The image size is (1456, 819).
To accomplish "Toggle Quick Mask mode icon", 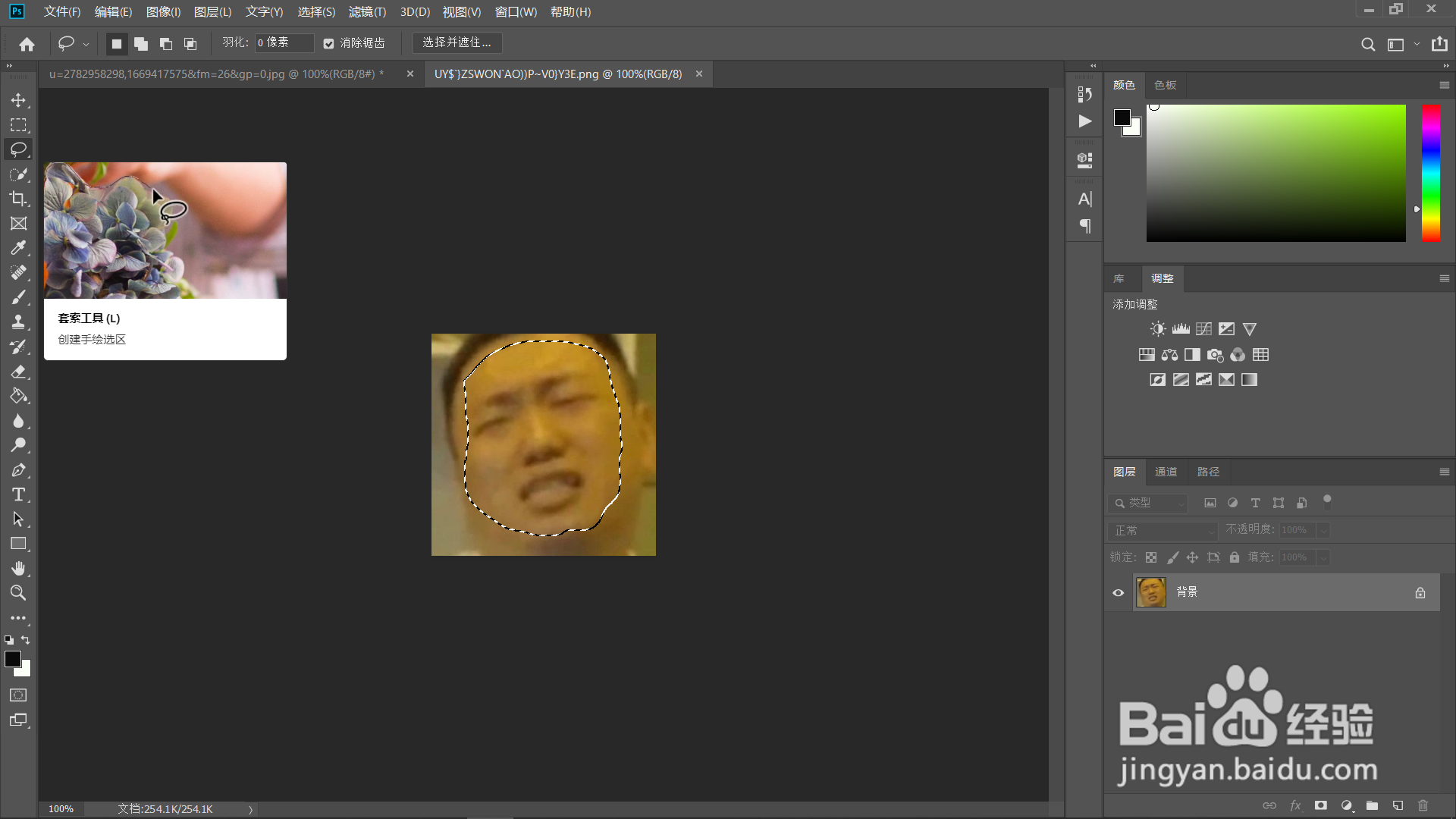I will [x=18, y=695].
